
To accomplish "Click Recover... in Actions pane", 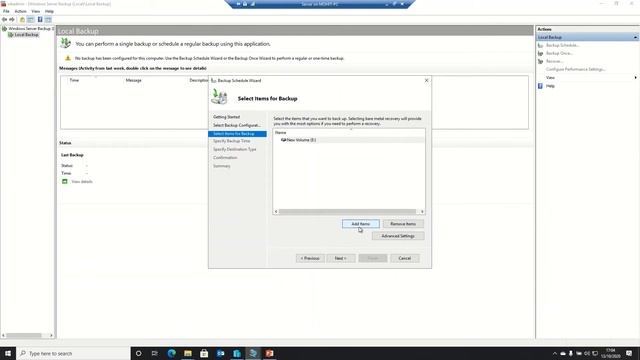I will (x=554, y=61).
